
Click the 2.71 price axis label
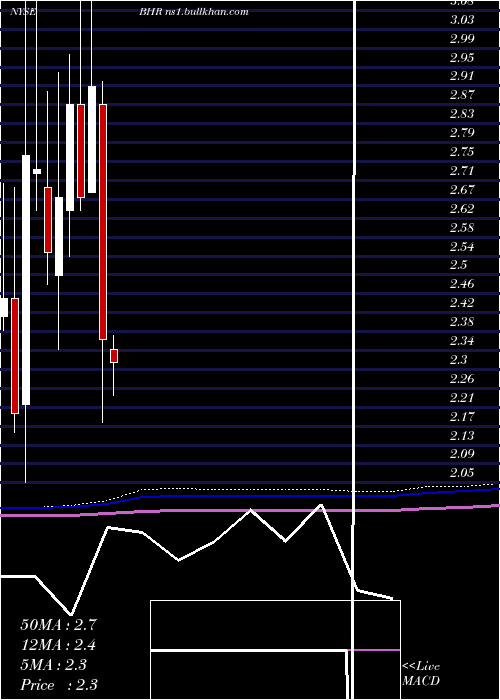pyautogui.click(x=462, y=171)
